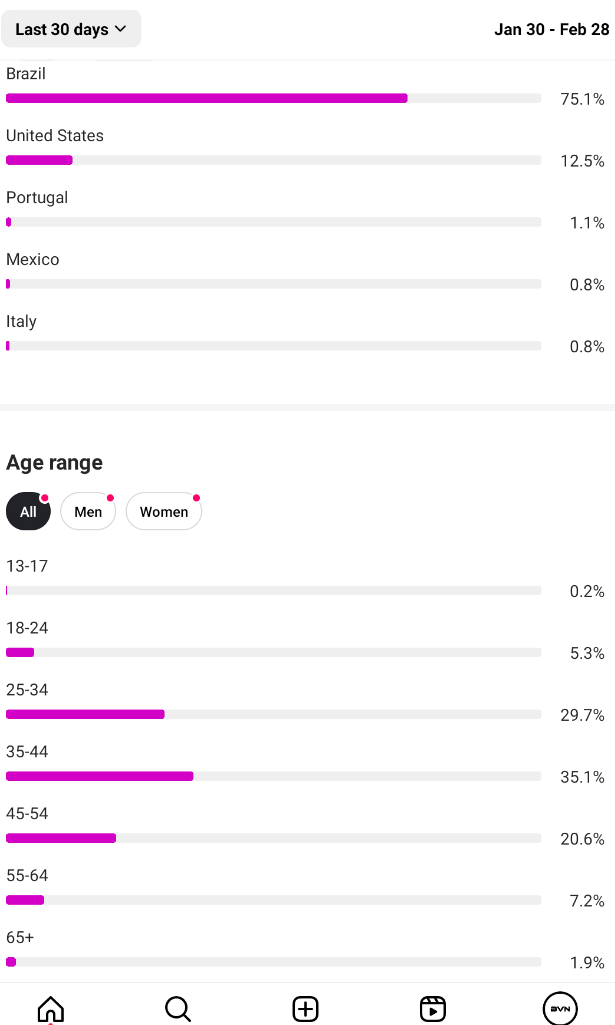Open the BVN profile avatar
This screenshot has height=1025, width=615.
(x=560, y=1009)
